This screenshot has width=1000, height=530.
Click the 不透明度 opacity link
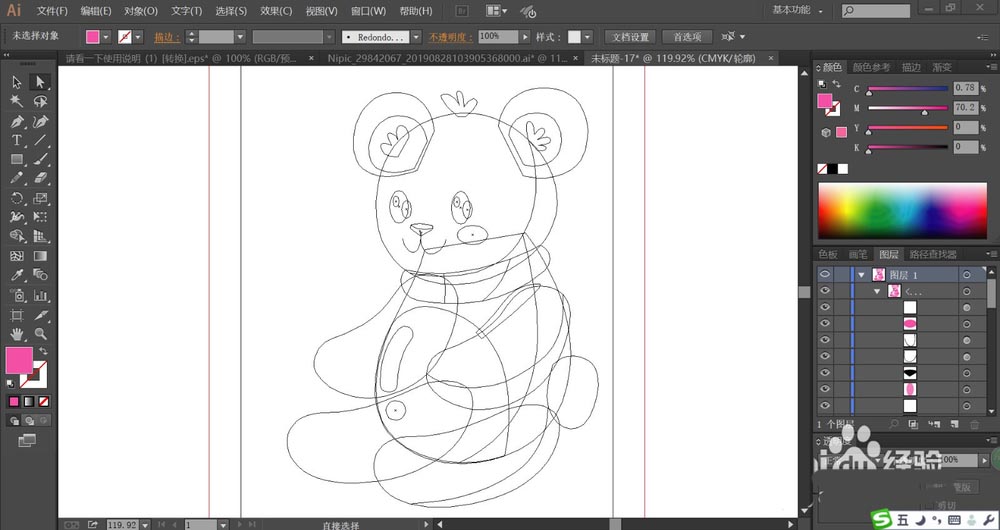450,38
